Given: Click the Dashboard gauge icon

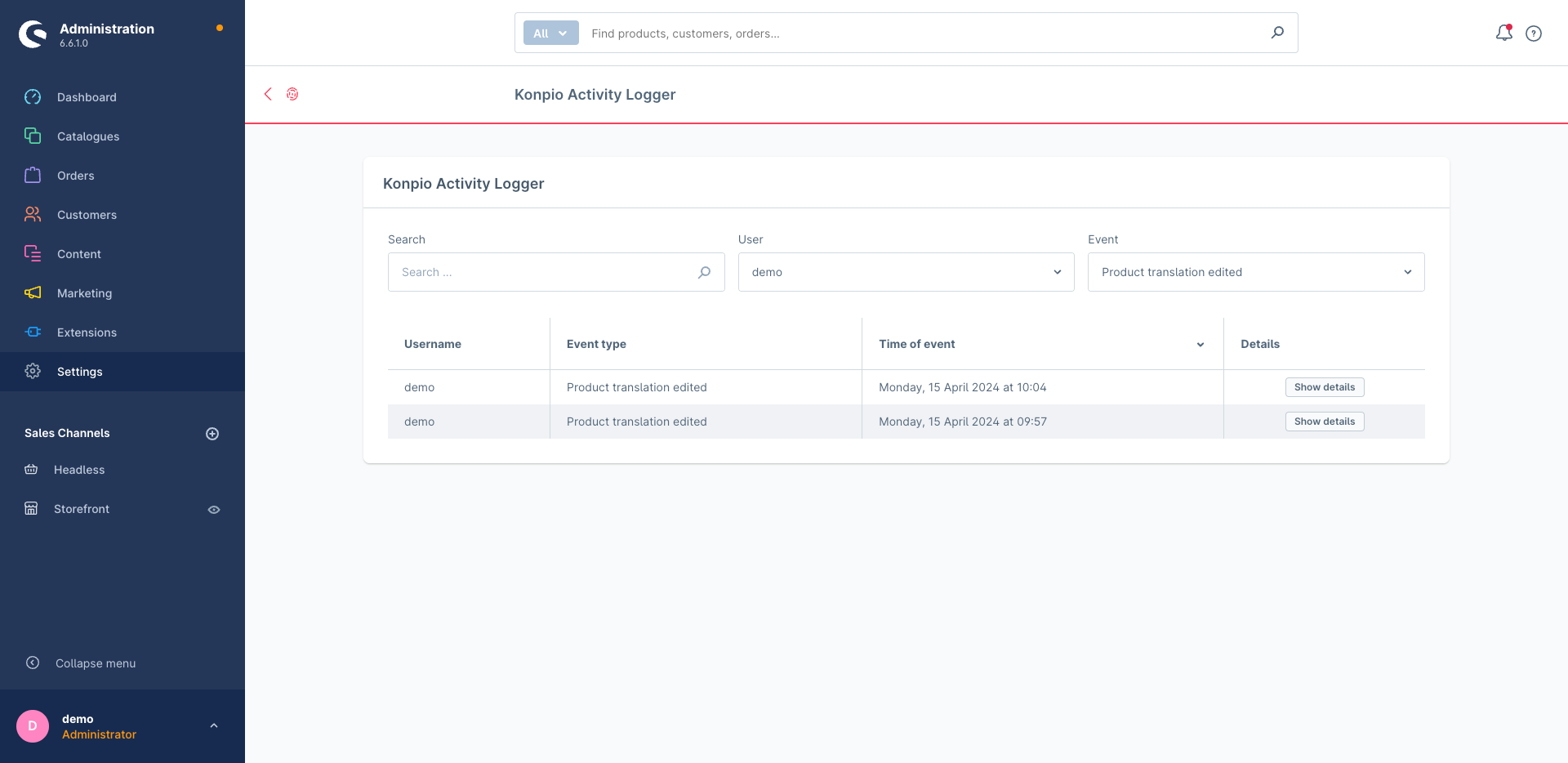Looking at the screenshot, I should coord(33,97).
